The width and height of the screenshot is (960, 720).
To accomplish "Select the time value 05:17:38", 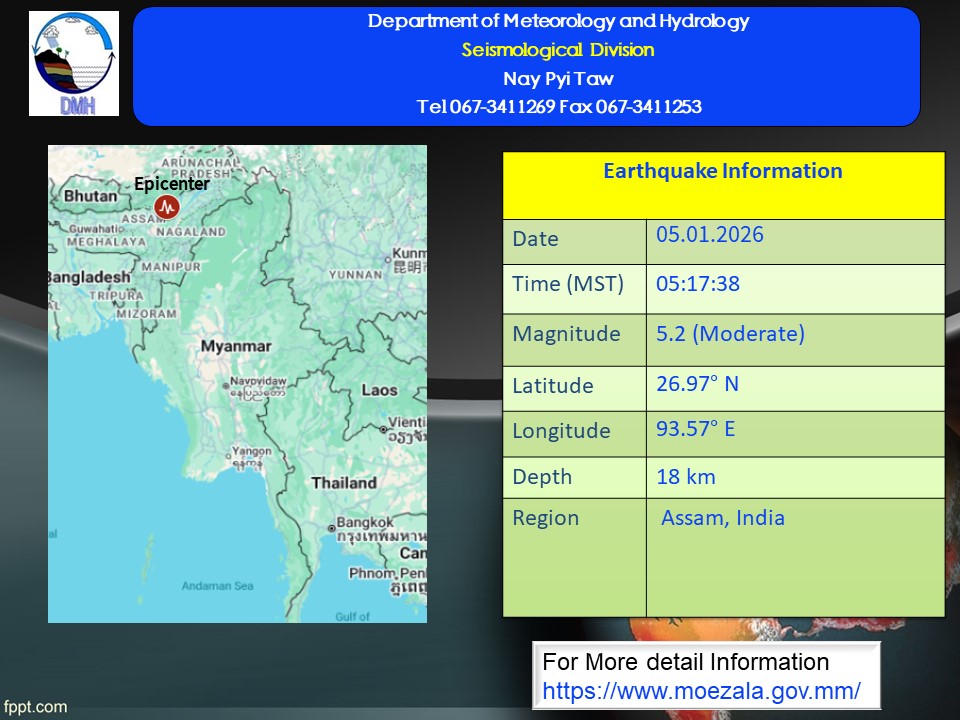I will click(698, 284).
